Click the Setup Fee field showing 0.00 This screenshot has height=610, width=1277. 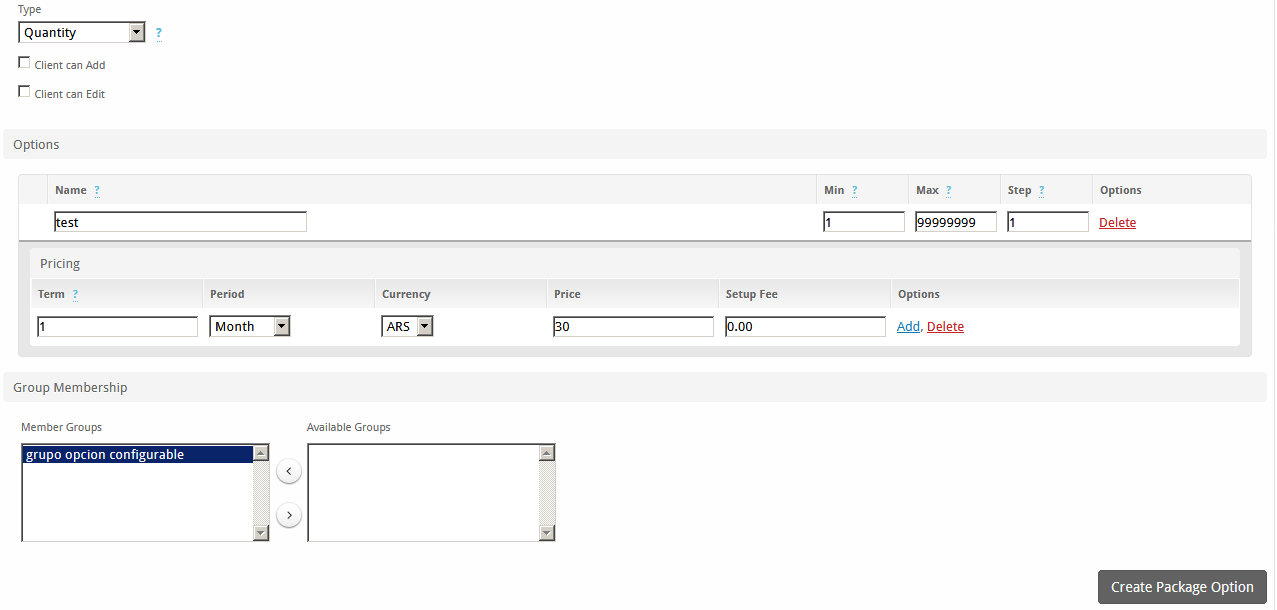click(x=806, y=326)
